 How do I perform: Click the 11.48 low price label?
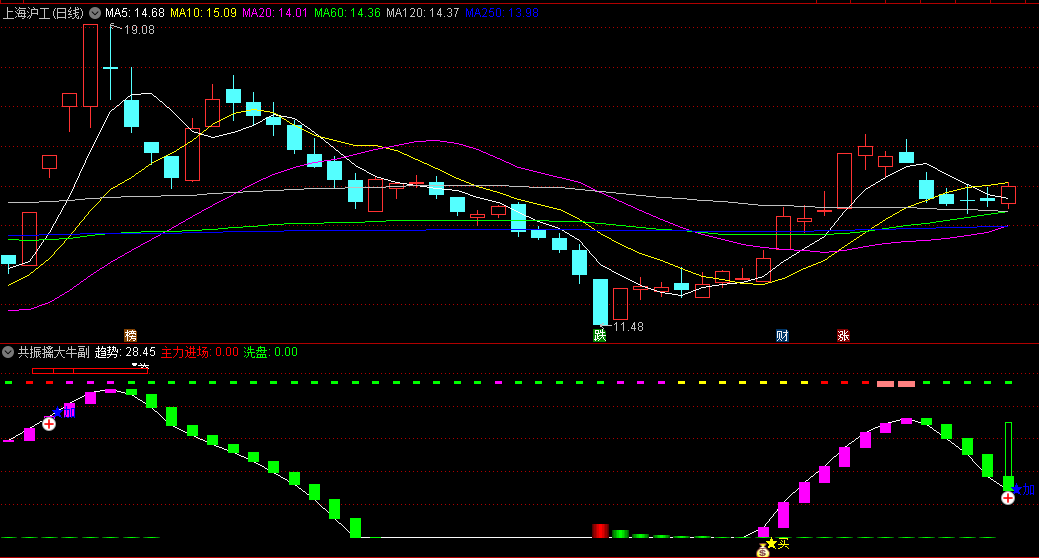pos(628,327)
